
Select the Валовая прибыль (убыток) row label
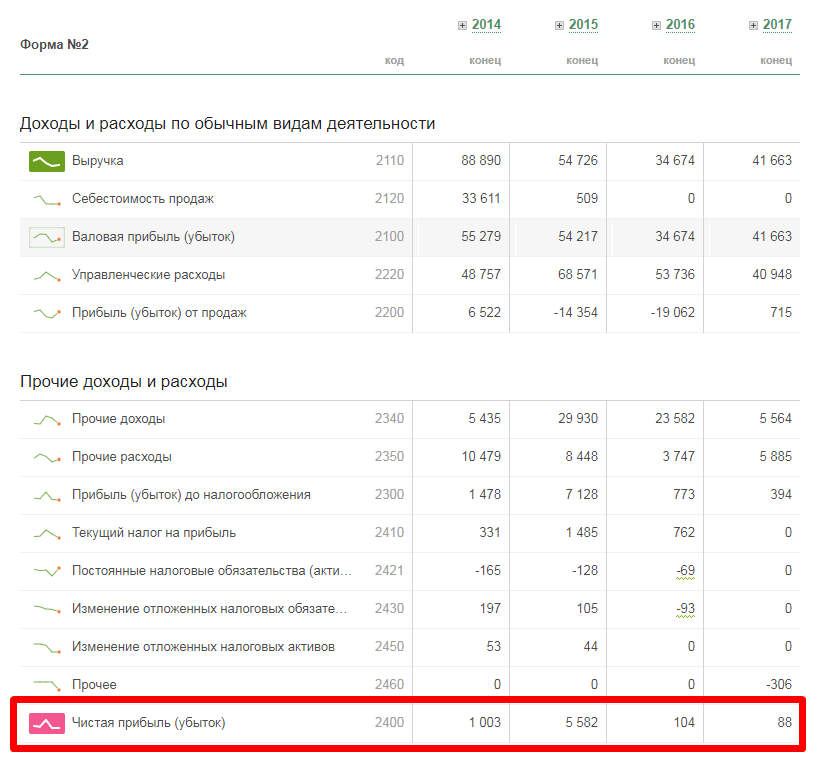coord(153,237)
